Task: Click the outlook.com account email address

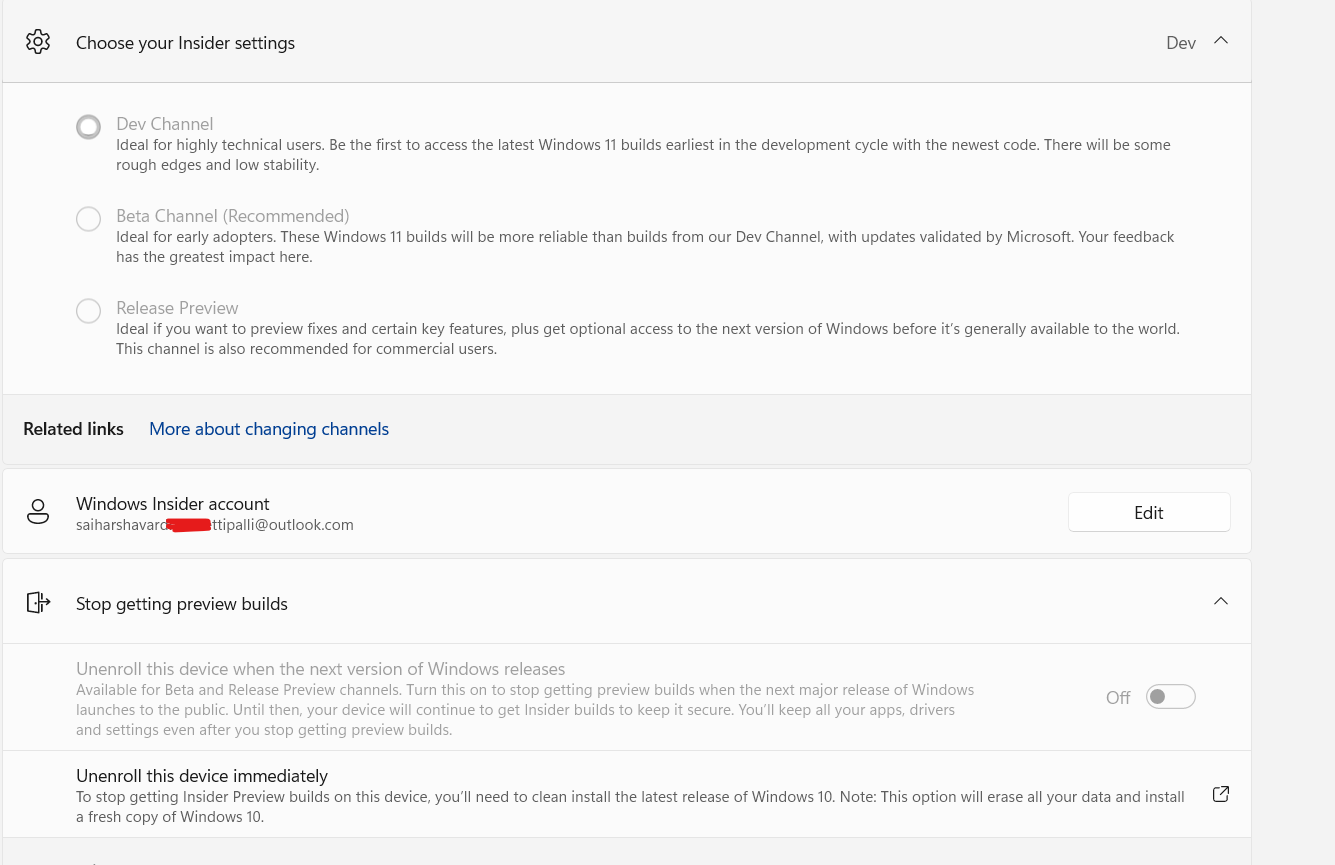Action: coord(215,525)
